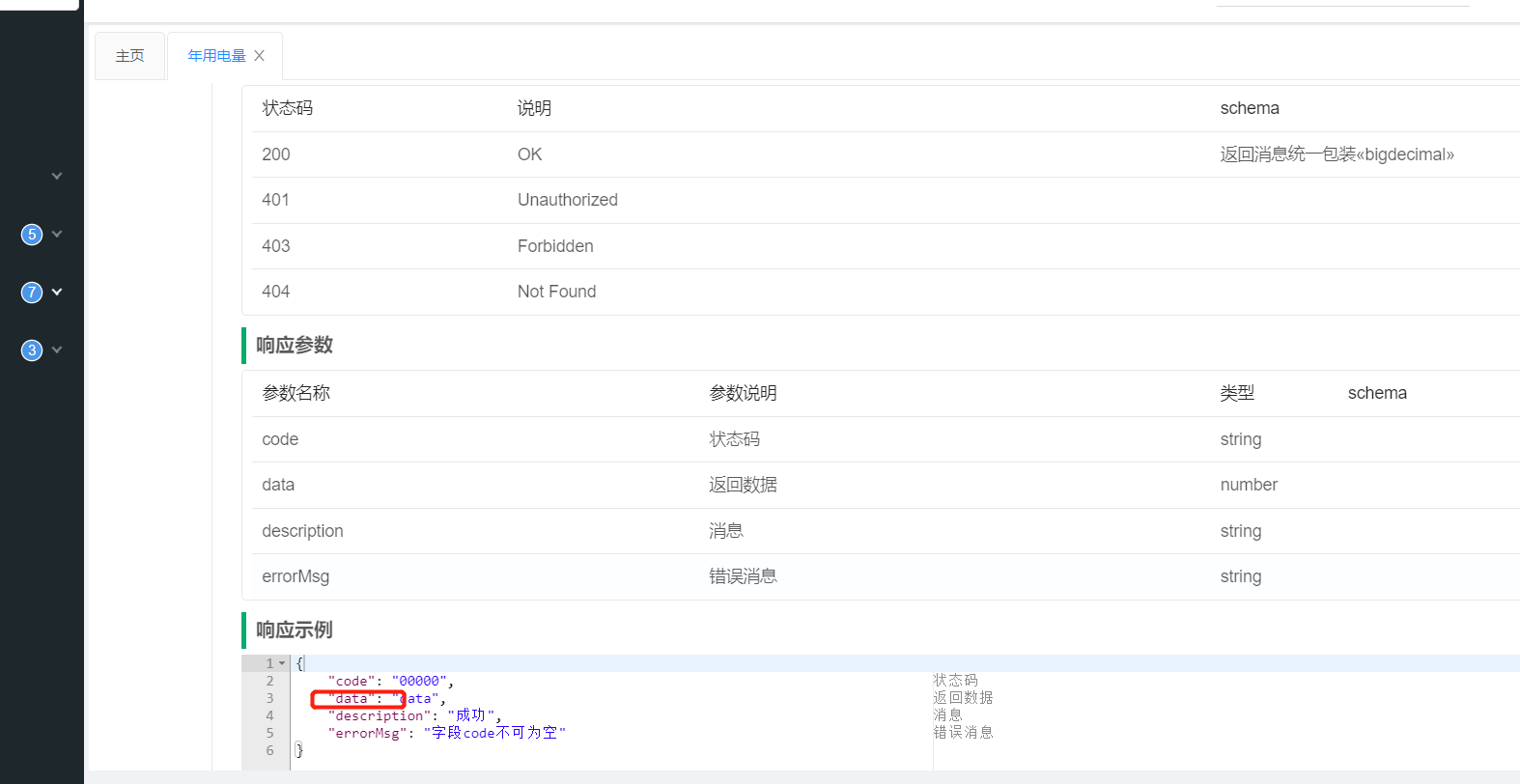
Task: Click the 参数名称 column header
Action: click(296, 393)
